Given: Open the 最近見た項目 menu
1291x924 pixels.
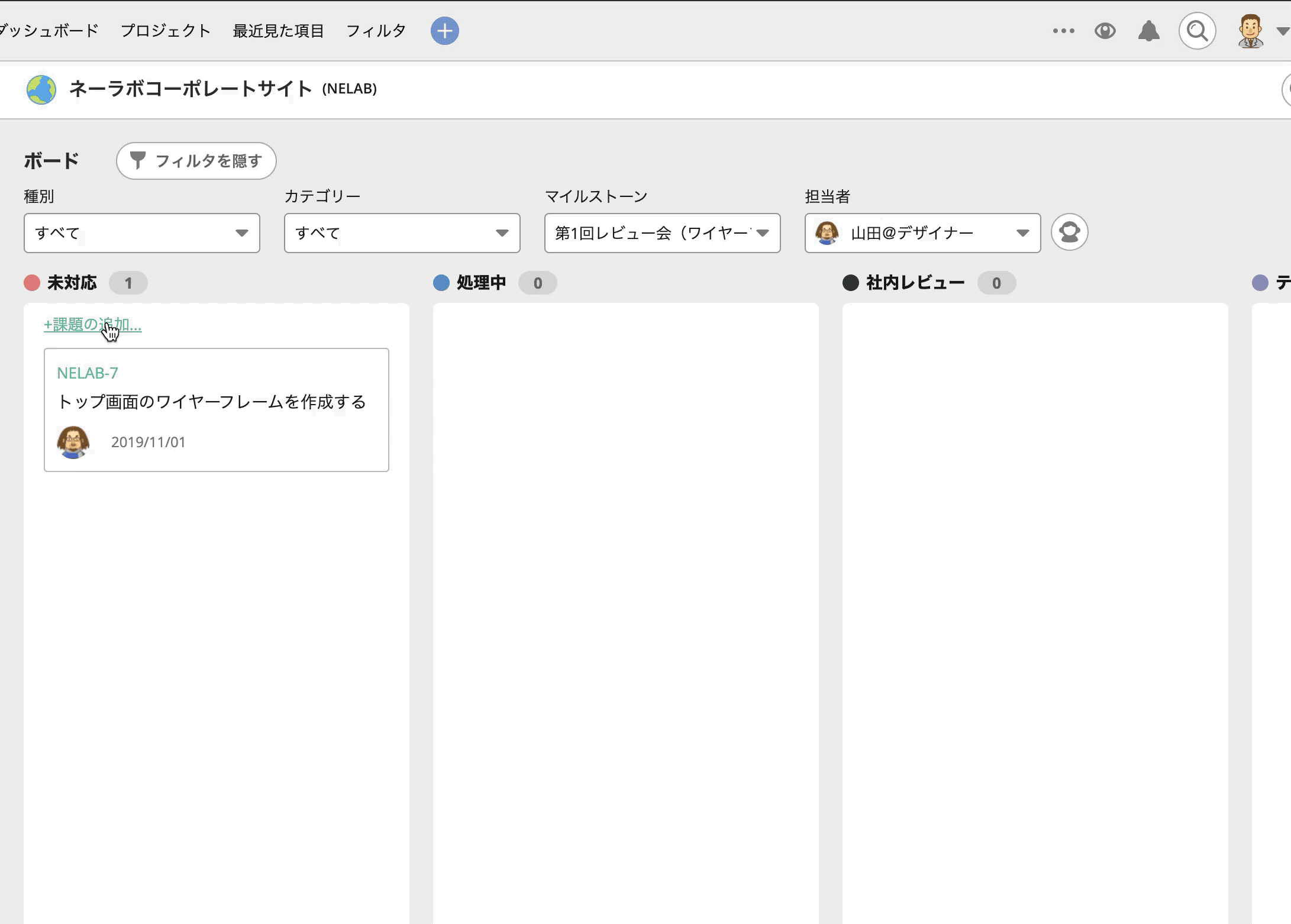Looking at the screenshot, I should (278, 31).
